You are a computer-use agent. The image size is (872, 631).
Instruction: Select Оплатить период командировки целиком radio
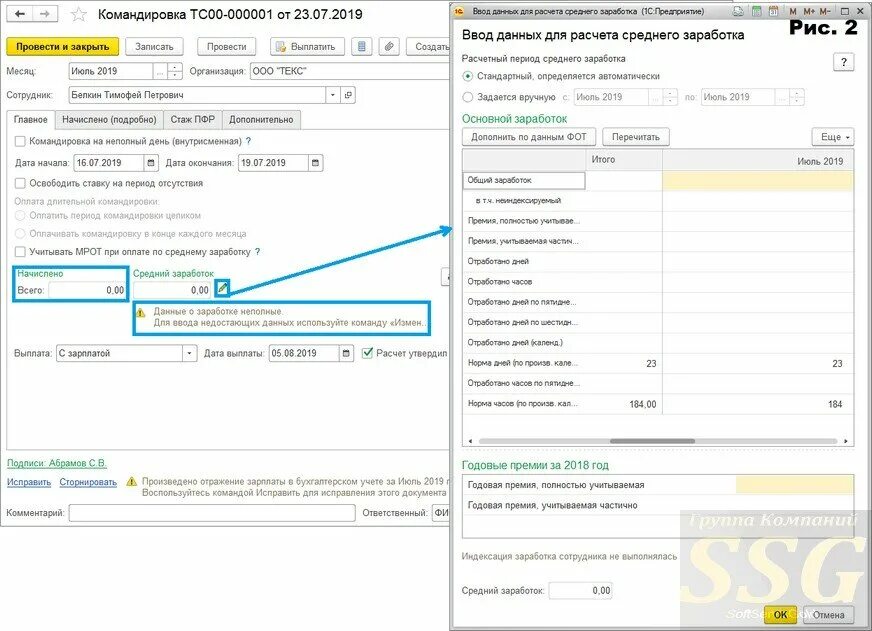pos(20,216)
